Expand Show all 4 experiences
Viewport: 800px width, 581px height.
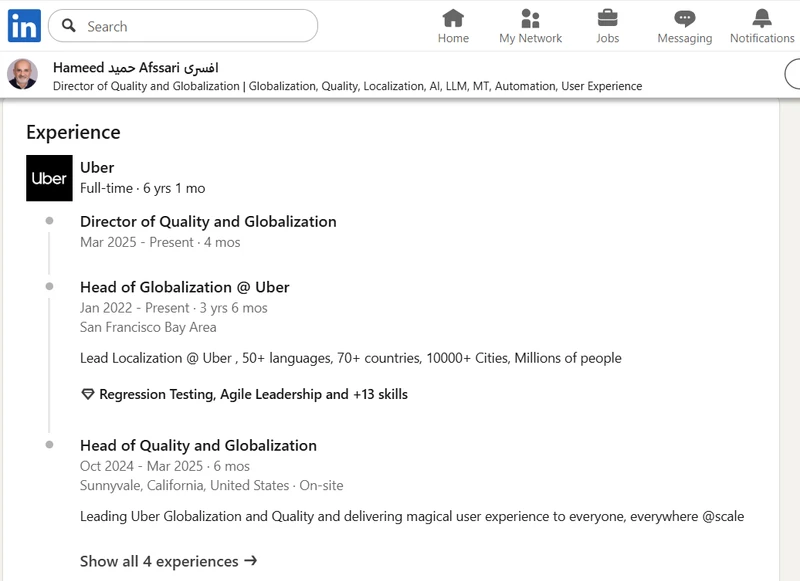click(168, 561)
